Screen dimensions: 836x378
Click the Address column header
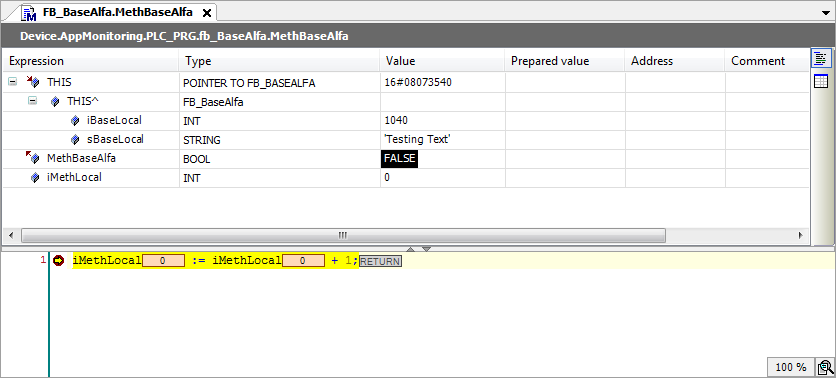(x=674, y=61)
